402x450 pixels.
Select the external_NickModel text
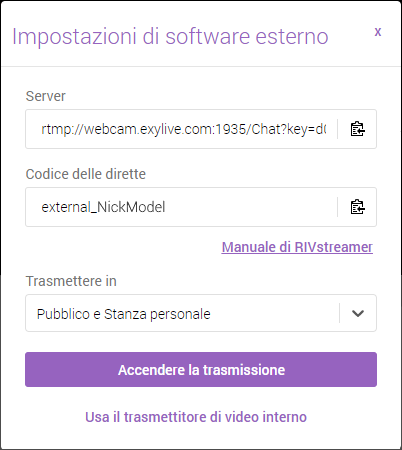[103, 207]
